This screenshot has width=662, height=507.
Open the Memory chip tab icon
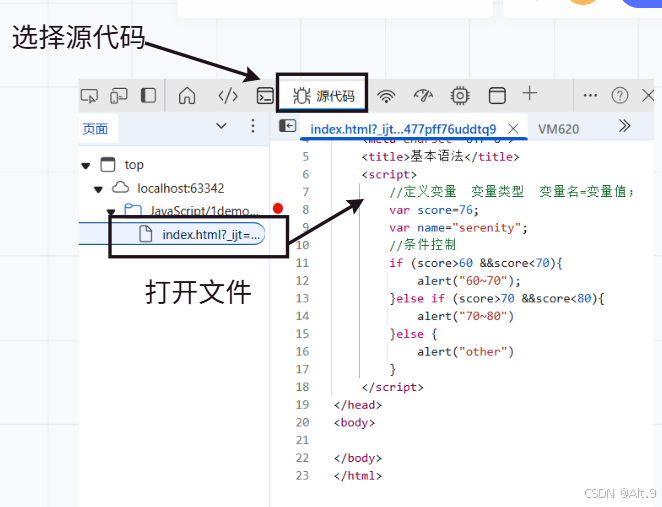point(460,95)
